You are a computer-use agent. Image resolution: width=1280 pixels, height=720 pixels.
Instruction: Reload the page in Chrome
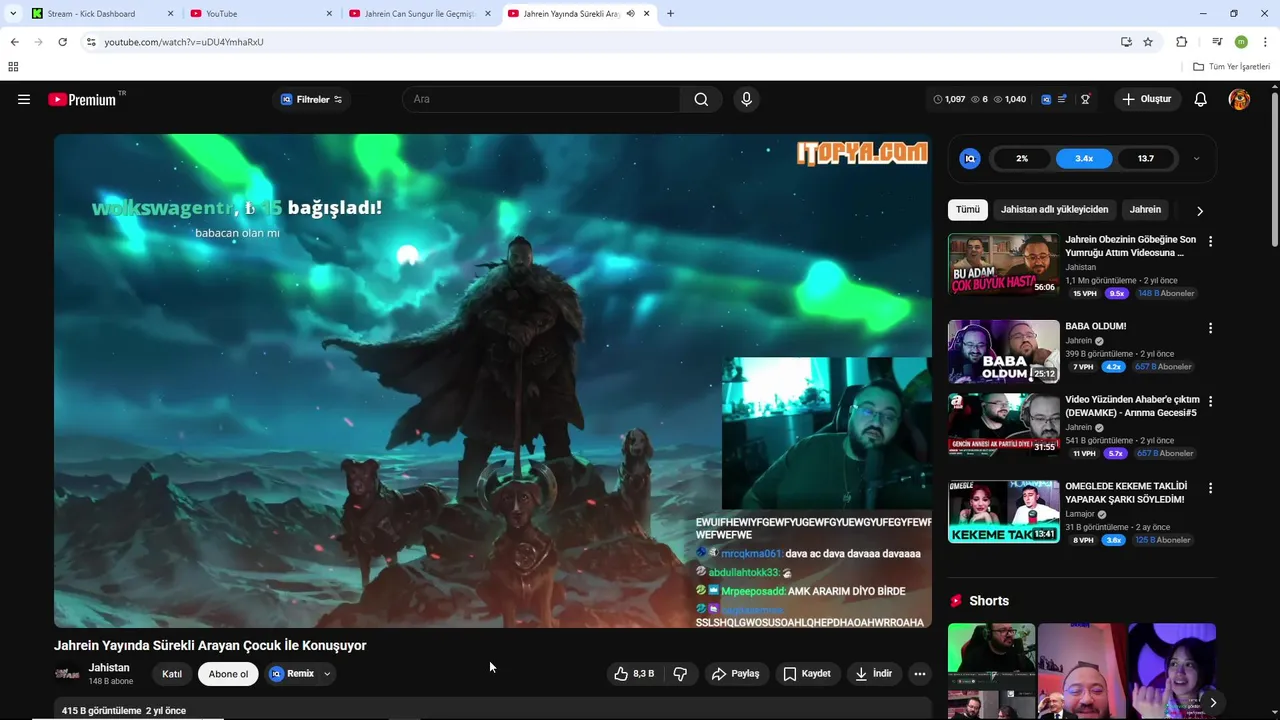[x=62, y=42]
